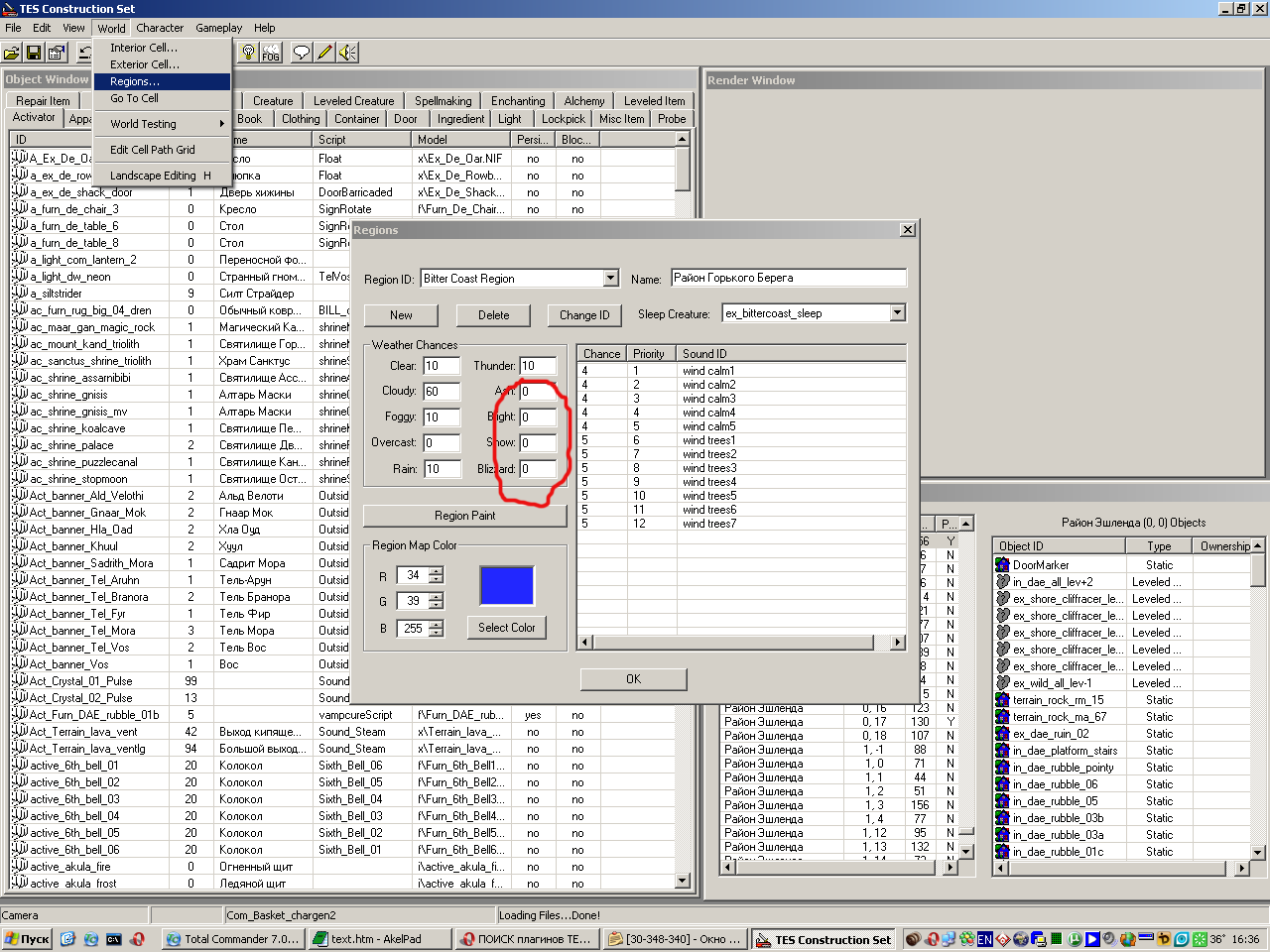The image size is (1270, 952).
Task: Increase the R color value spinner
Action: [x=437, y=571]
